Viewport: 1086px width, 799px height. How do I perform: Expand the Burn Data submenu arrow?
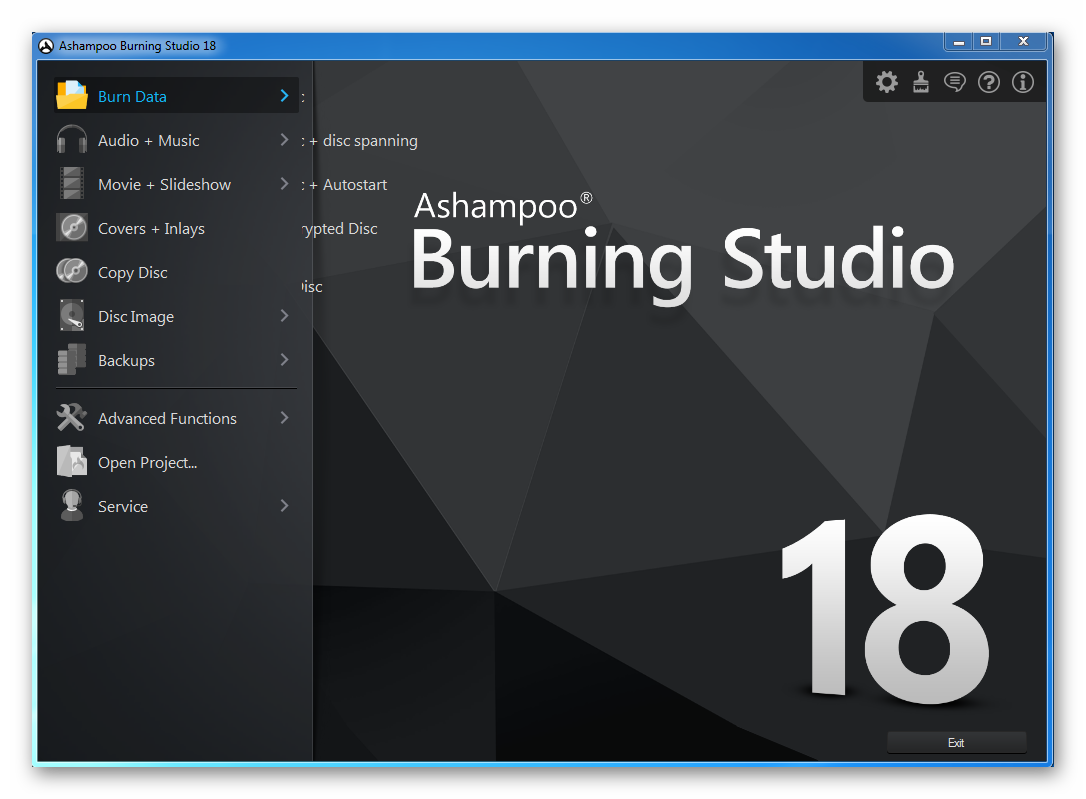click(284, 96)
